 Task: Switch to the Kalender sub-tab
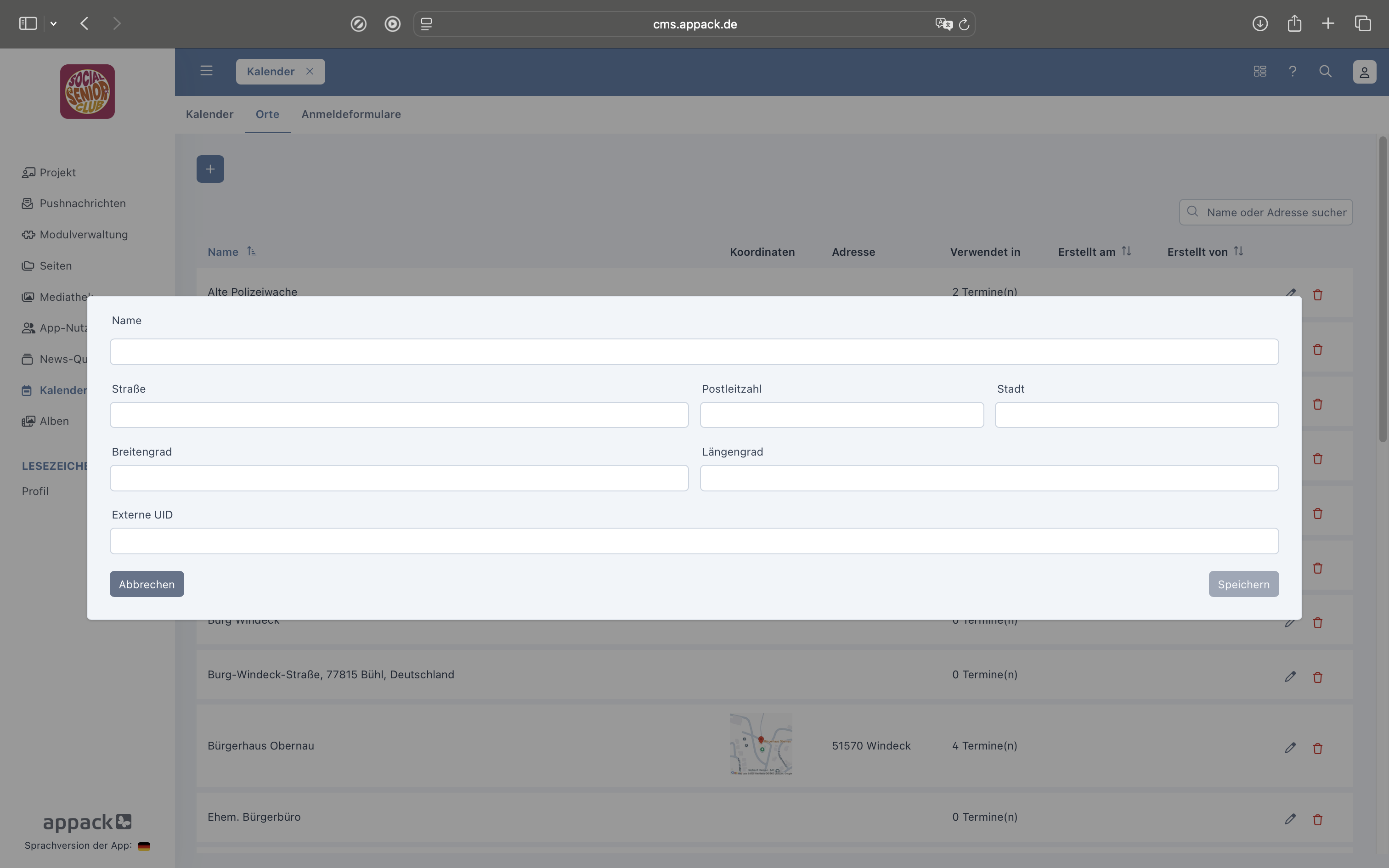(209, 114)
